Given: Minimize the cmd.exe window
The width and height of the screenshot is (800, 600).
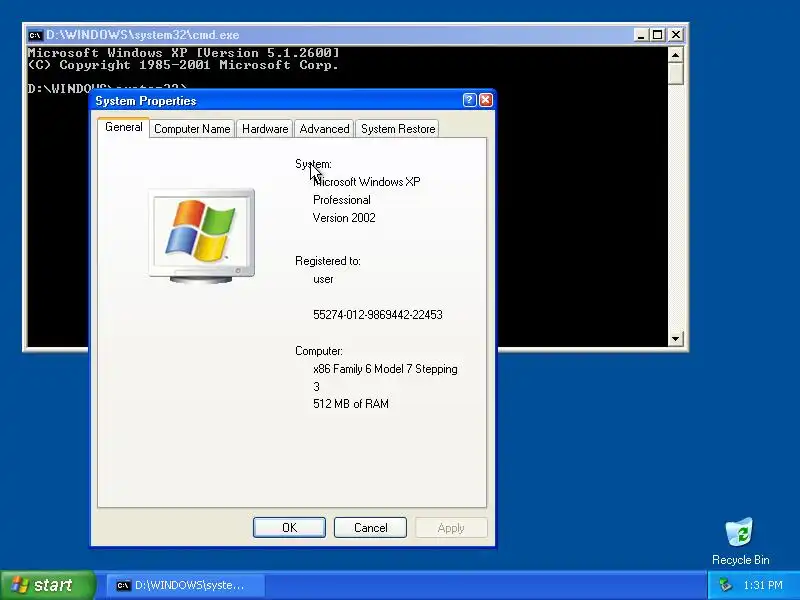Looking at the screenshot, I should (x=641, y=35).
